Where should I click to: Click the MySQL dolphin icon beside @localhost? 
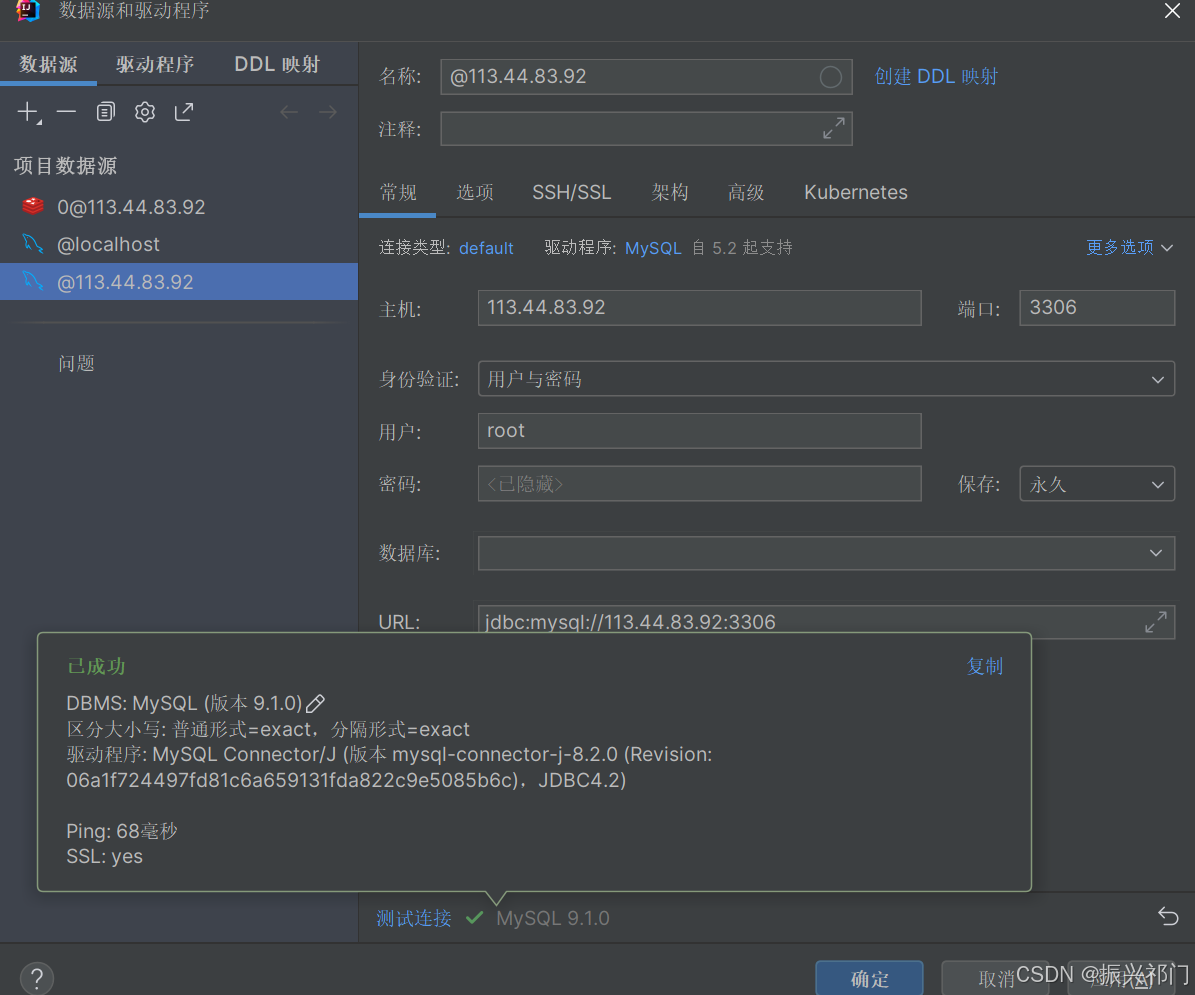(x=33, y=244)
